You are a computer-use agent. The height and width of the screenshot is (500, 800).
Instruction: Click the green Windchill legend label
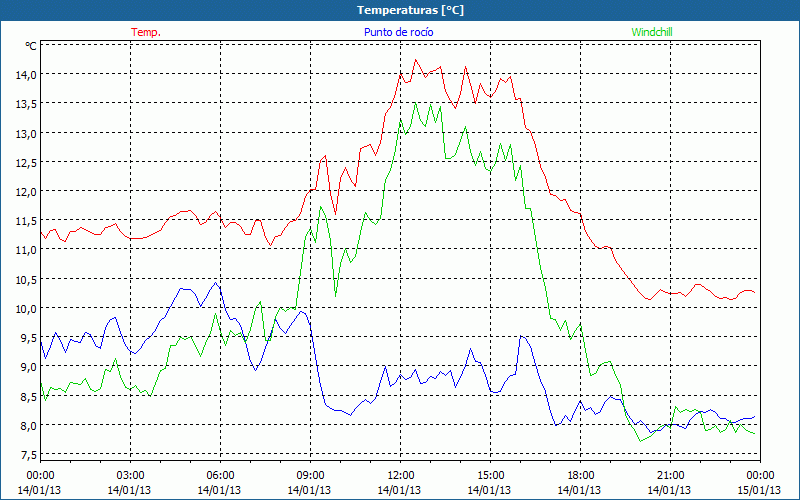click(651, 32)
